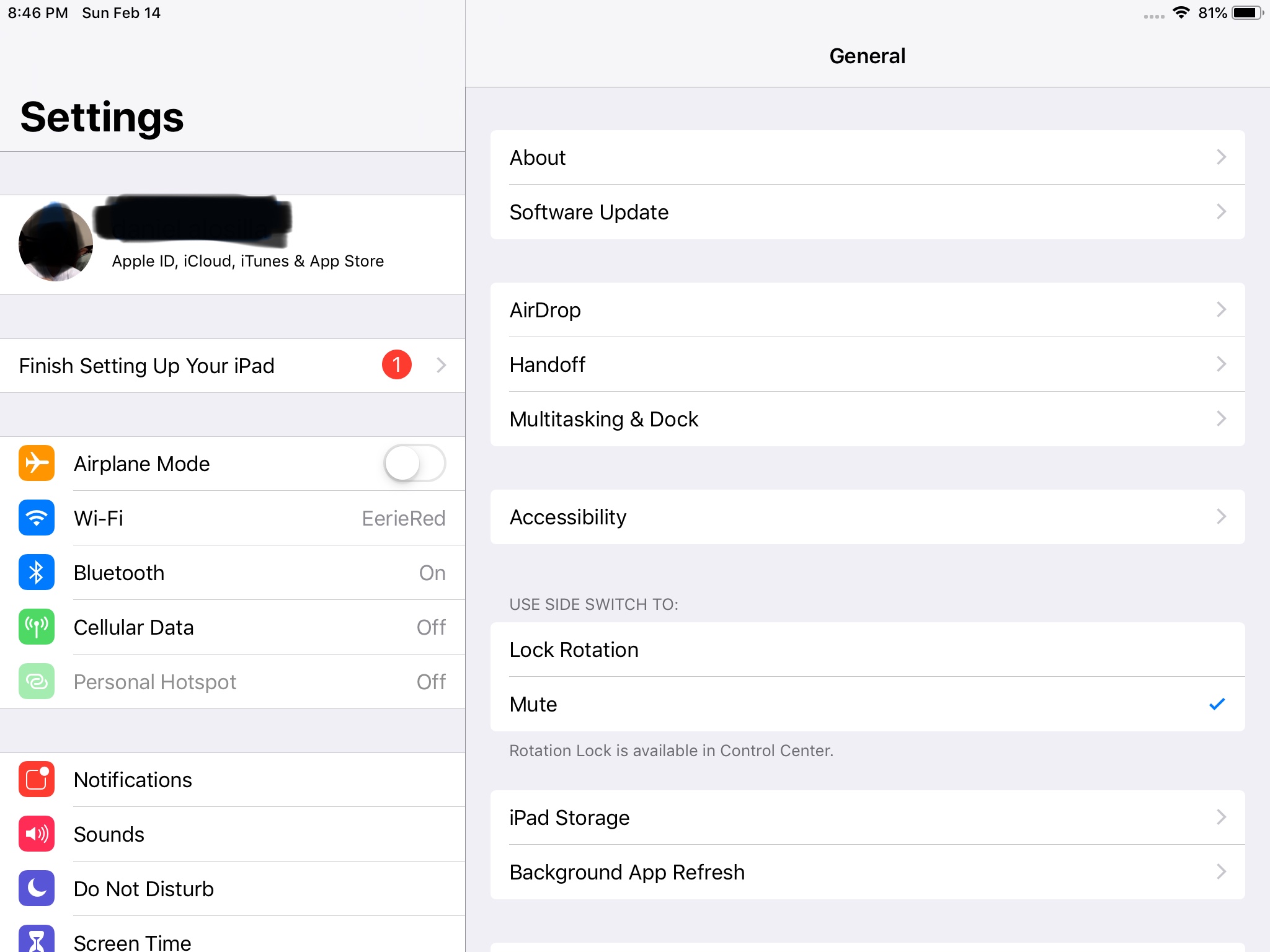This screenshot has width=1270, height=952.
Task: Tap the Screen Time hourglass icon
Action: 37,940
